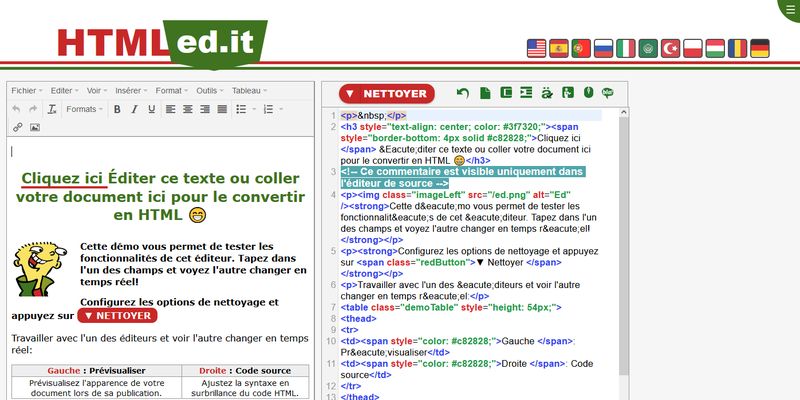Switch language with US flag
This screenshot has width=800, height=400.
click(x=536, y=48)
